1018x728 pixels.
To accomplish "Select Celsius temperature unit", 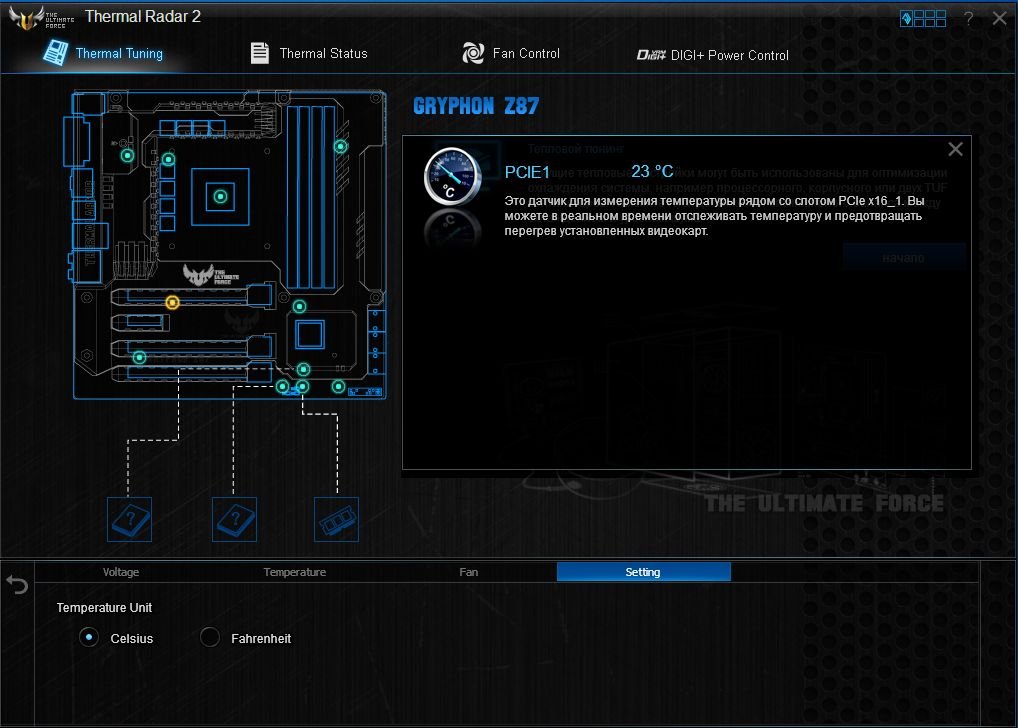I will click(89, 638).
